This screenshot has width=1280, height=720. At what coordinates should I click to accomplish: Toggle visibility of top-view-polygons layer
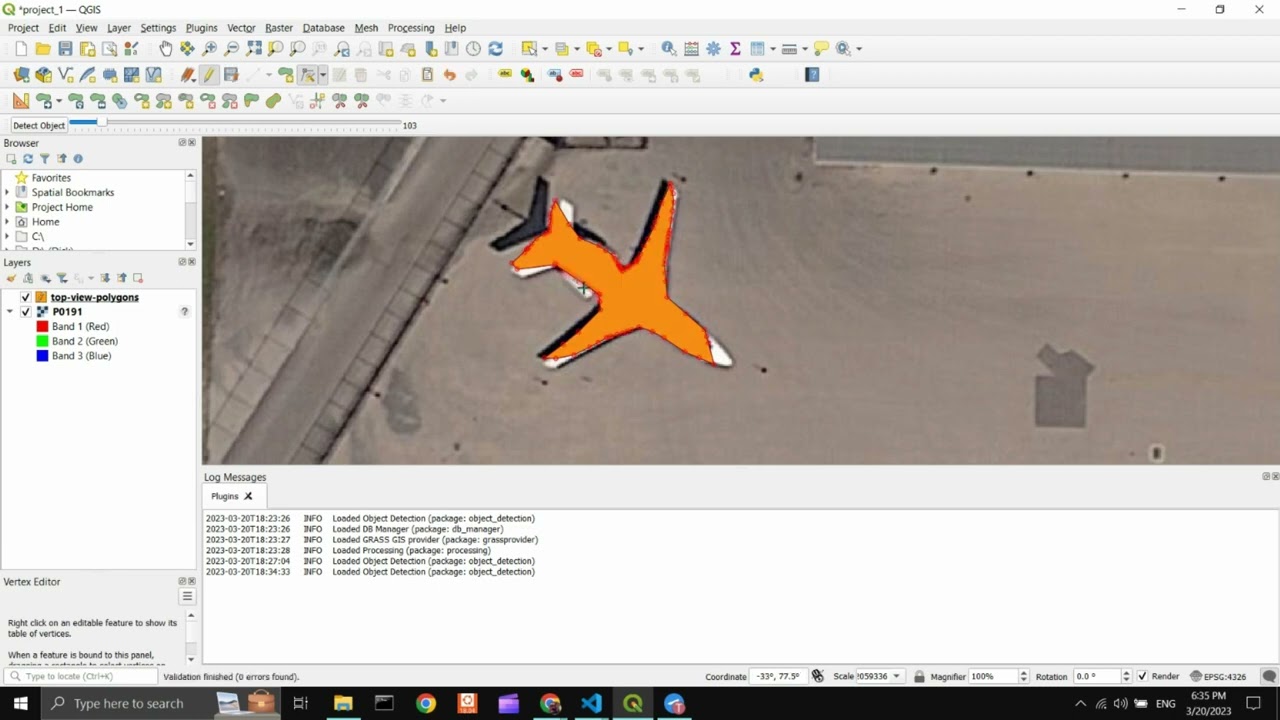[26, 297]
